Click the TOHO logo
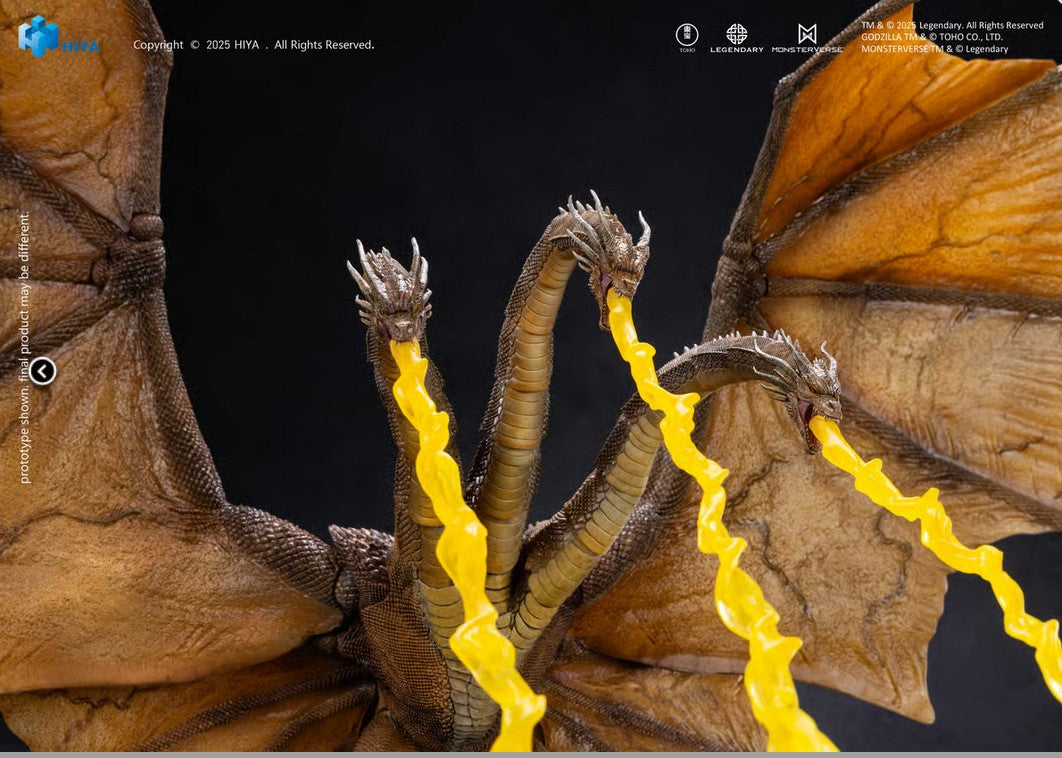The image size is (1062, 758). 687,38
